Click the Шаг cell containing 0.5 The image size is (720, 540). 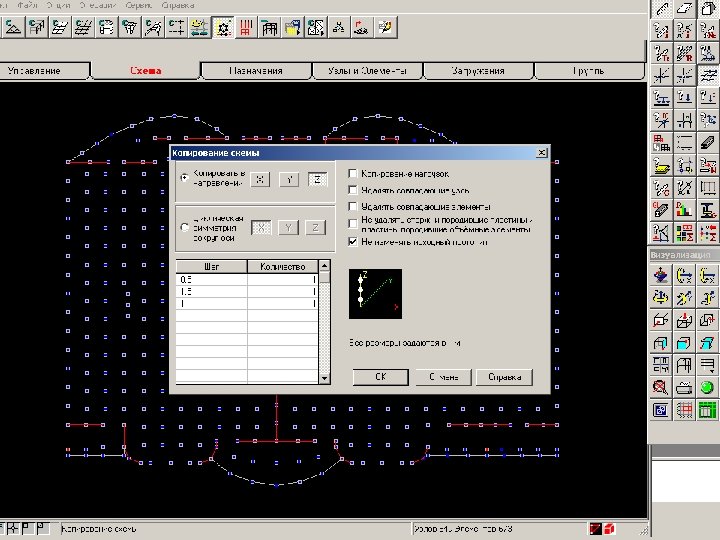[211, 279]
